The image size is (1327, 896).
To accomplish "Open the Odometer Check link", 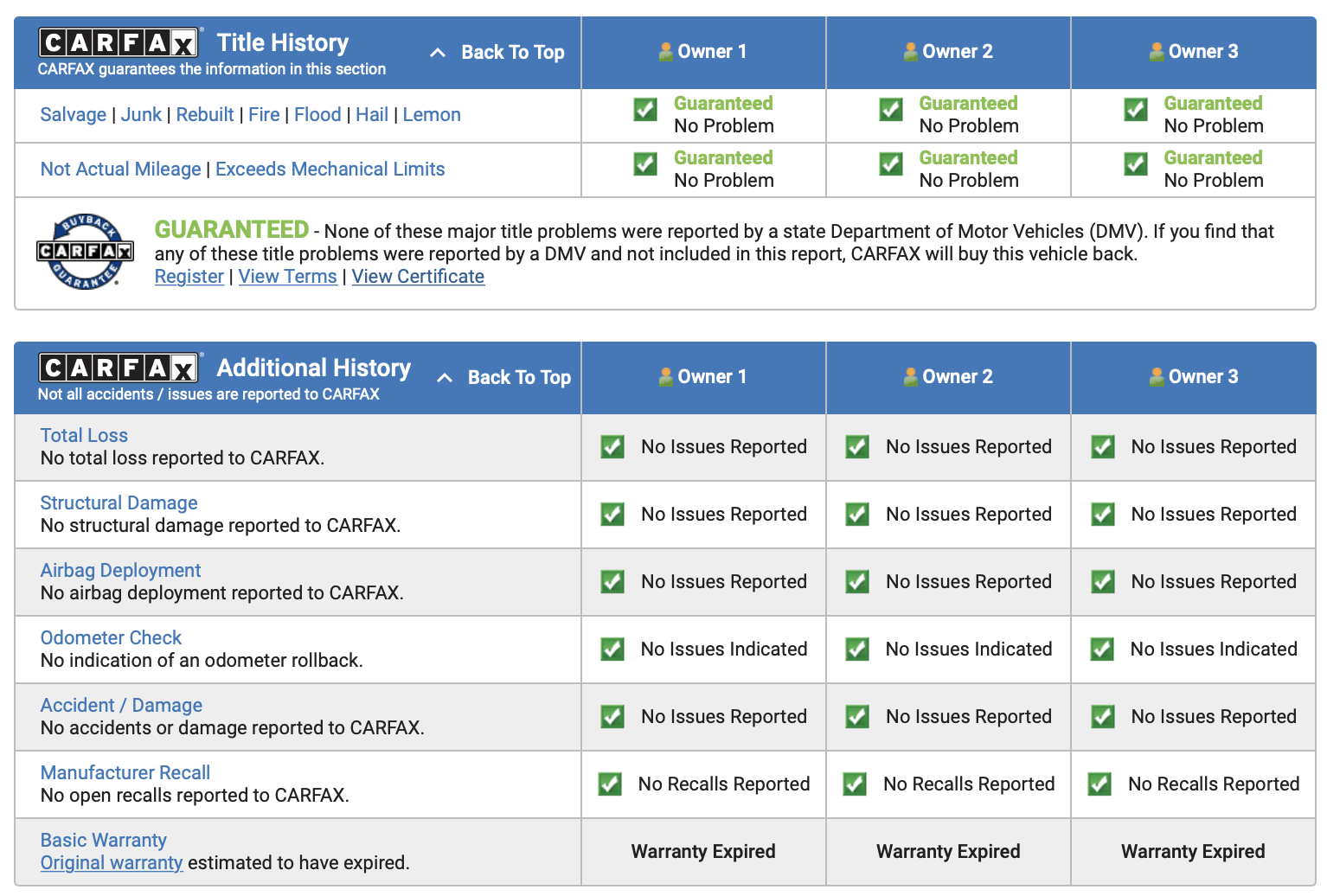I will click(111, 637).
